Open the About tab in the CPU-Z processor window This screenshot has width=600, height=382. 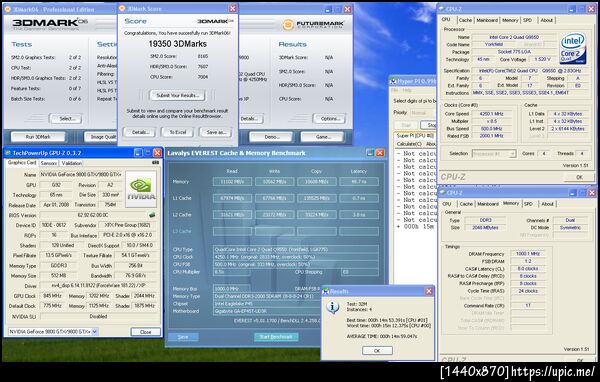546,20
